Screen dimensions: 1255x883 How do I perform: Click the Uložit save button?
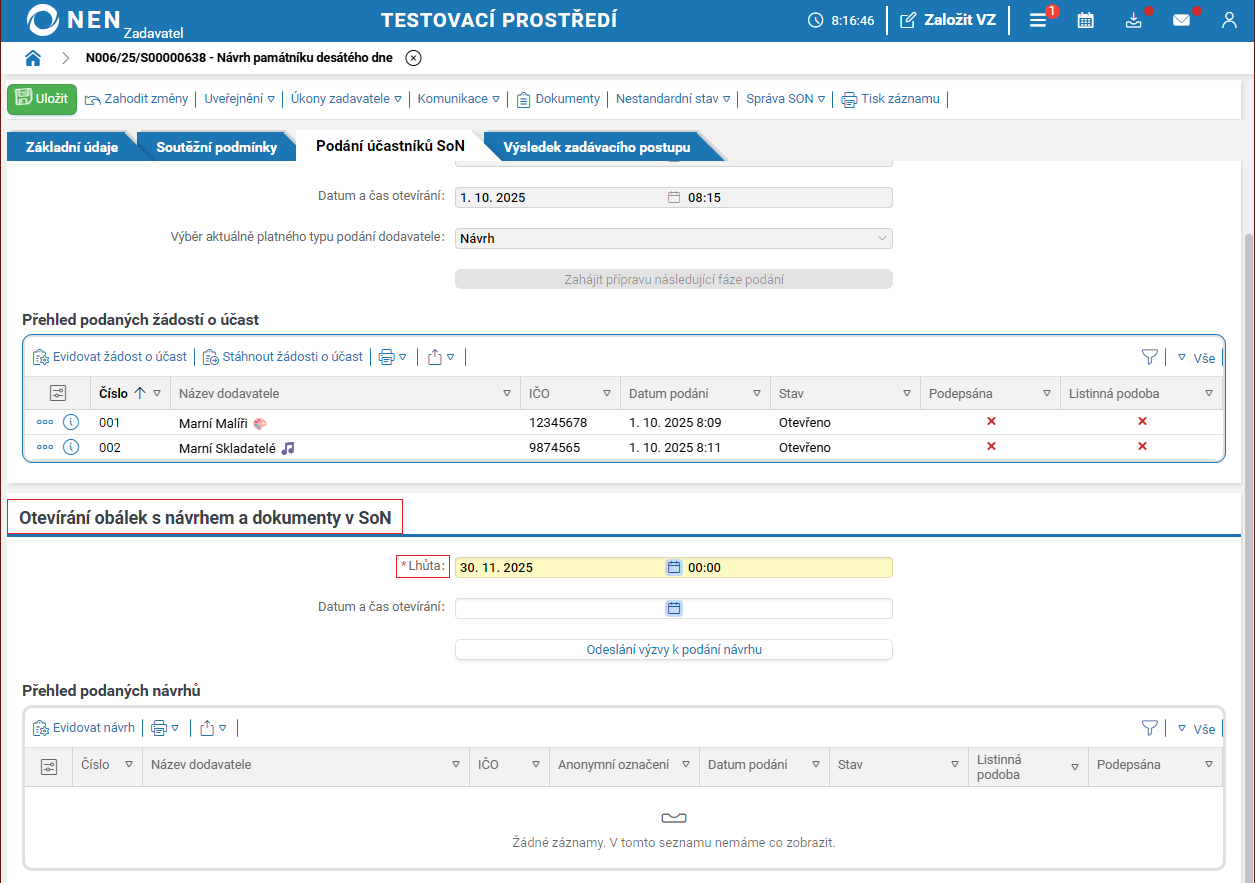pos(42,99)
